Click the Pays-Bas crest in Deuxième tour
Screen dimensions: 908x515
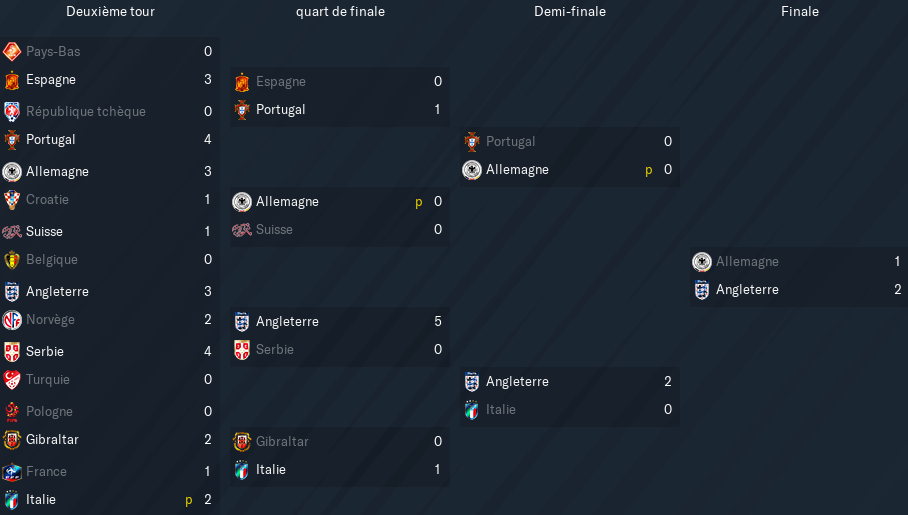pyautogui.click(x=12, y=52)
